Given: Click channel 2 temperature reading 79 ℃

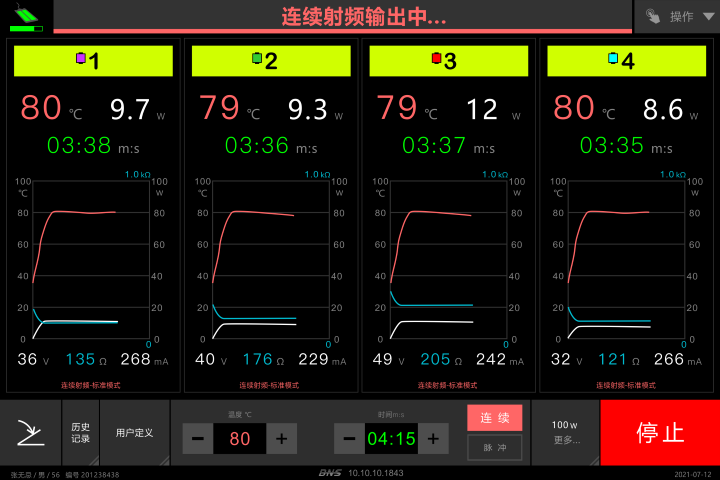Looking at the screenshot, I should (x=229, y=108).
